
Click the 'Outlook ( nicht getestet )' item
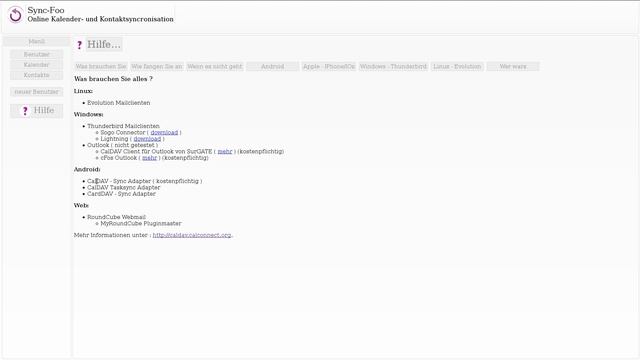pyautogui.click(x=122, y=145)
